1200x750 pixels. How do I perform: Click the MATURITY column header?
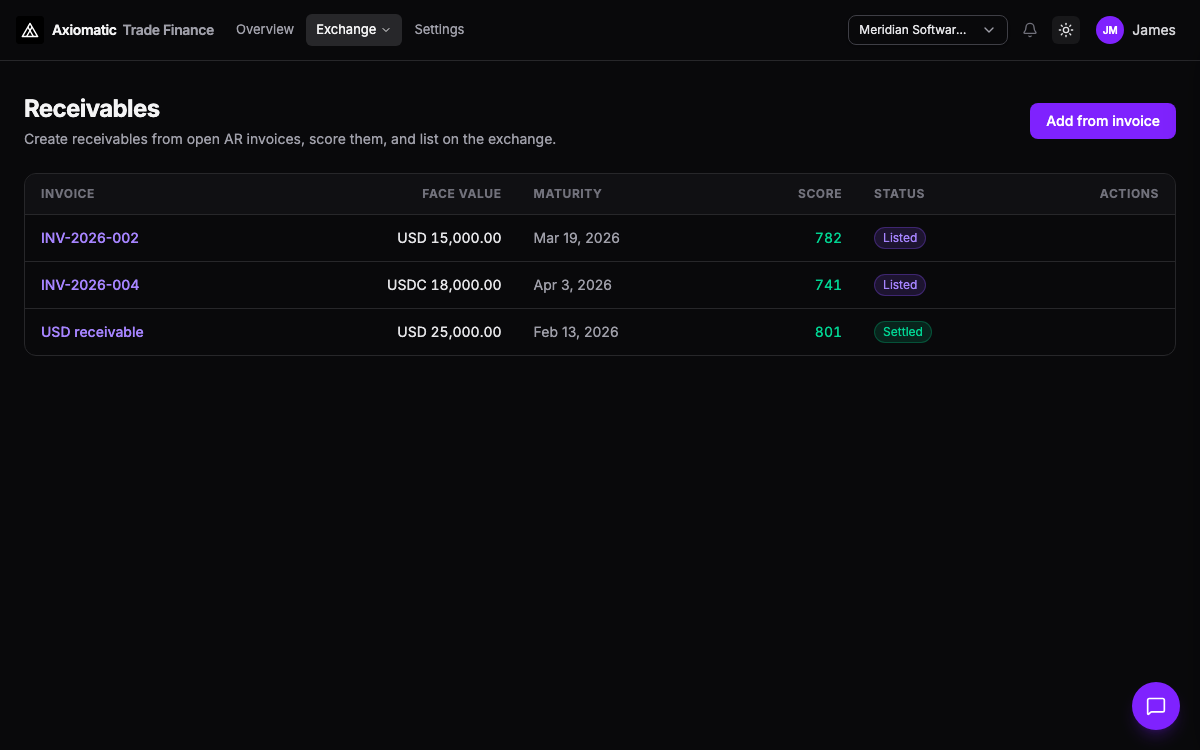[x=568, y=194]
